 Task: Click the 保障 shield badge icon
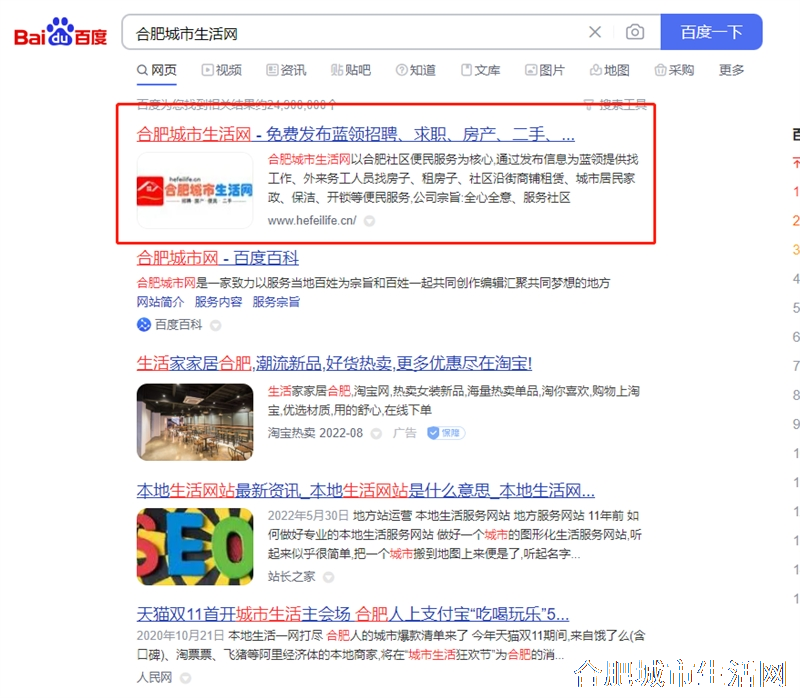click(x=446, y=433)
